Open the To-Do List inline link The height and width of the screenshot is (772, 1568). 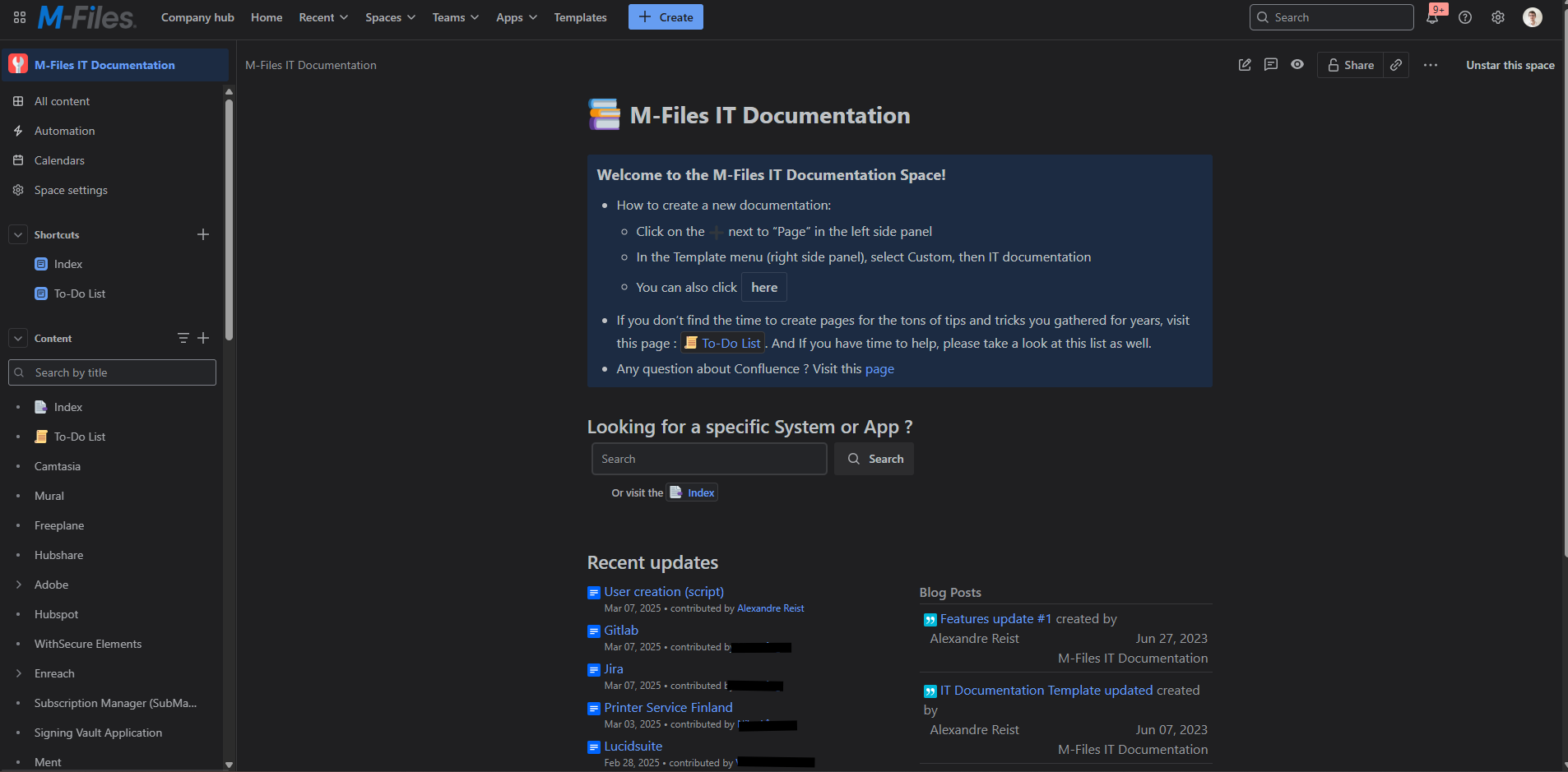pos(723,343)
